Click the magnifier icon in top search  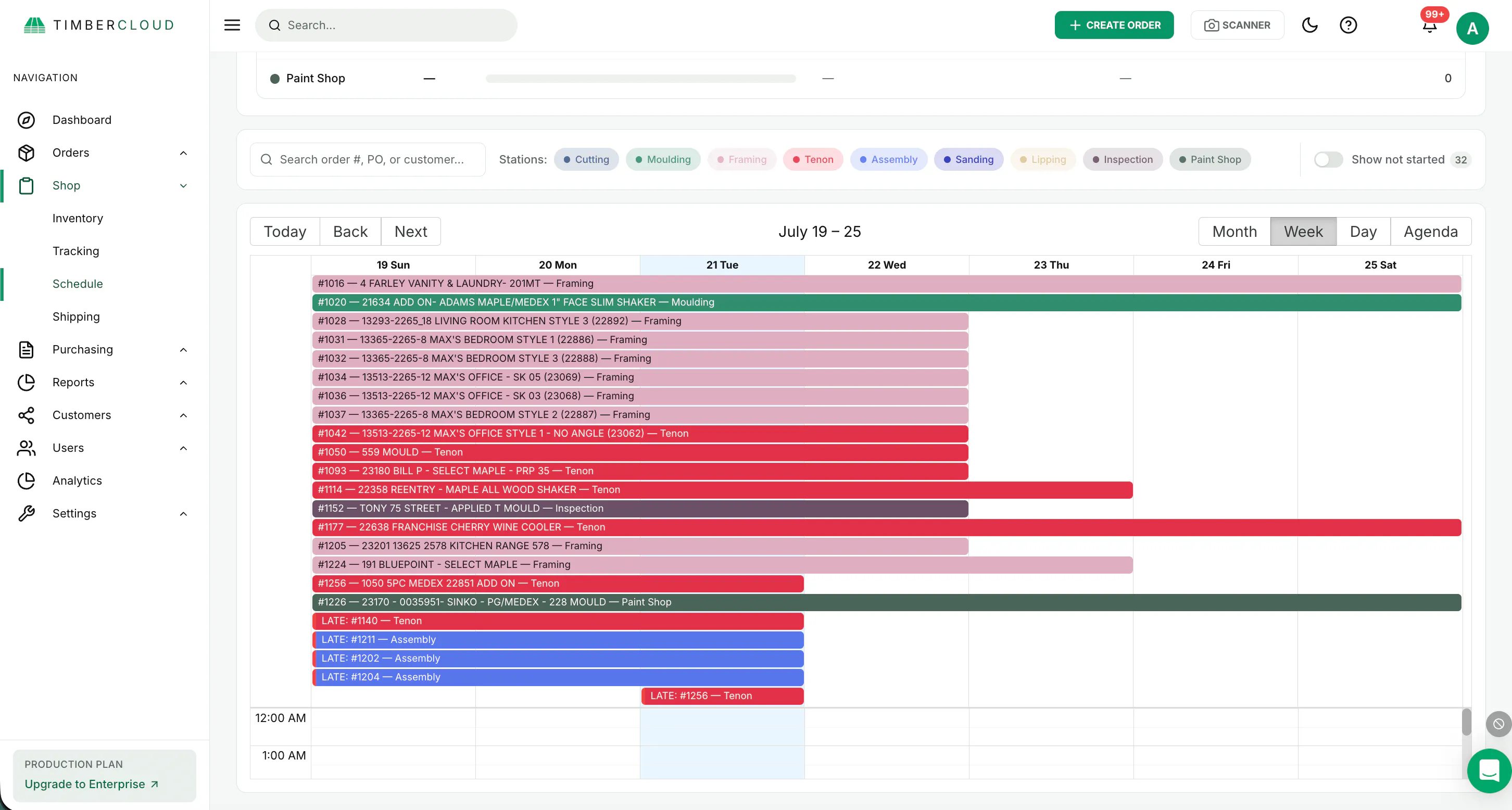point(274,25)
